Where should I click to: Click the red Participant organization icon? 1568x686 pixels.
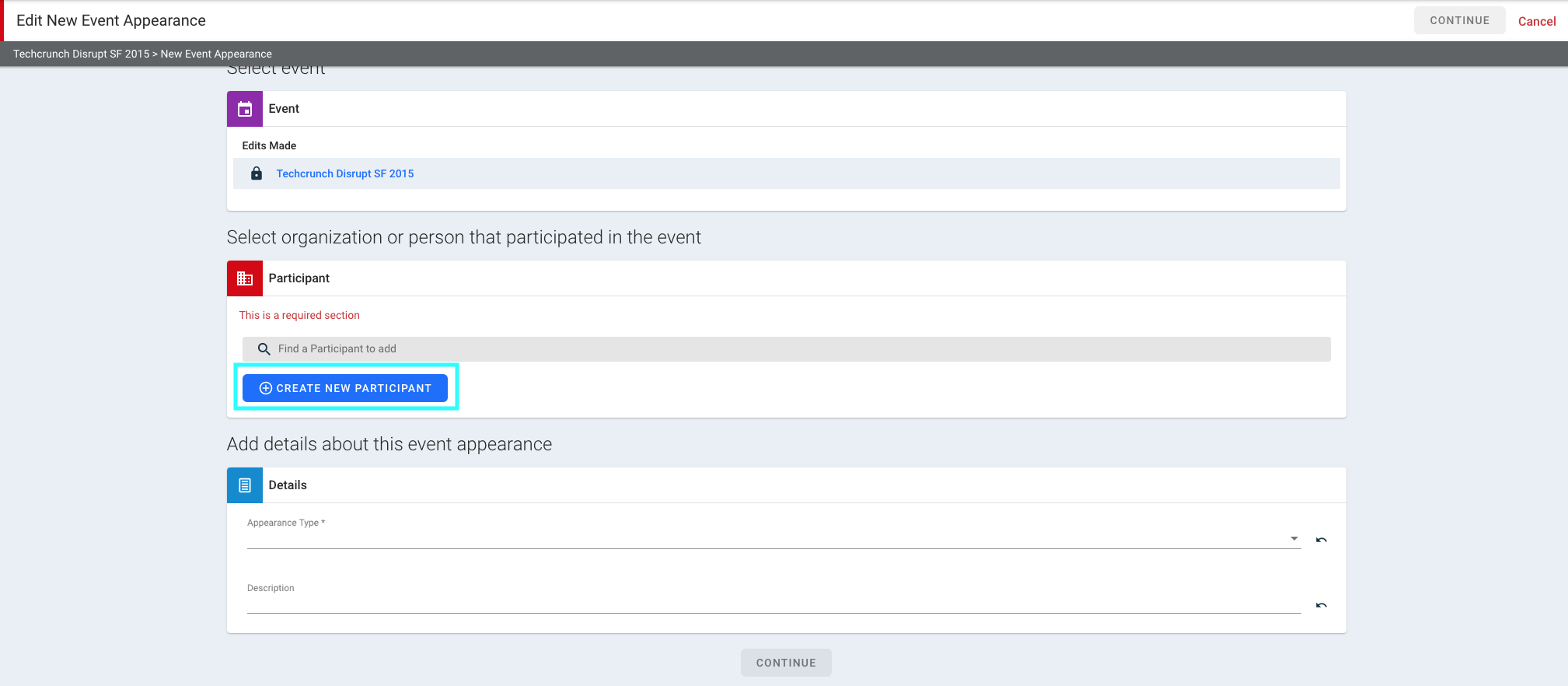pos(245,278)
